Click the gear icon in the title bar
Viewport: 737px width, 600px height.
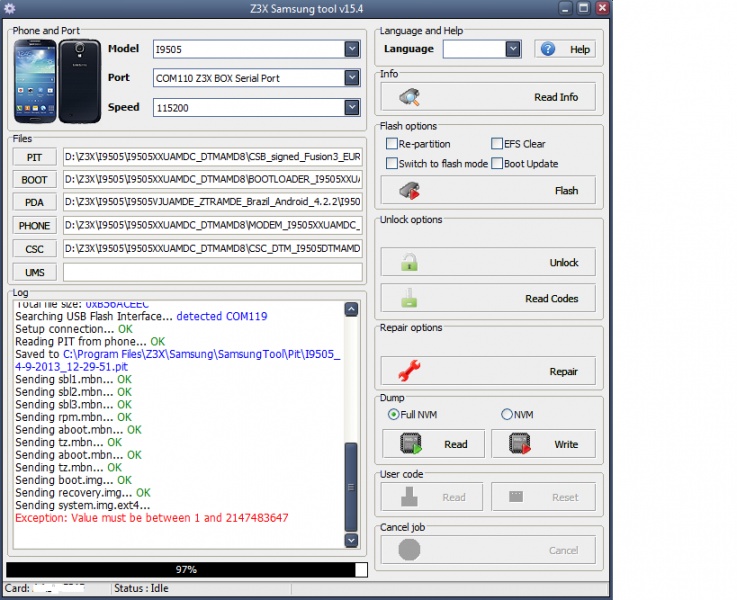[9, 8]
